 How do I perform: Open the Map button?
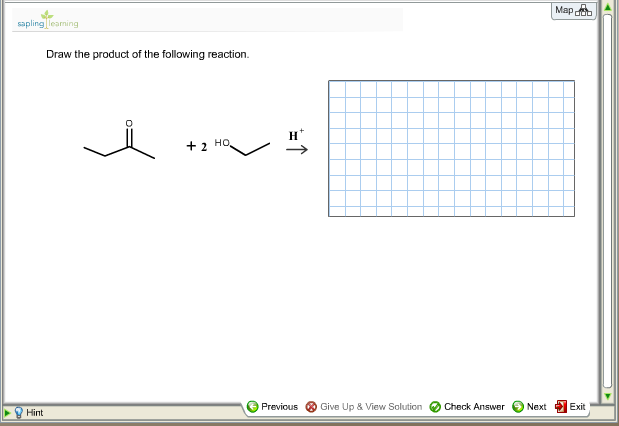coord(574,11)
